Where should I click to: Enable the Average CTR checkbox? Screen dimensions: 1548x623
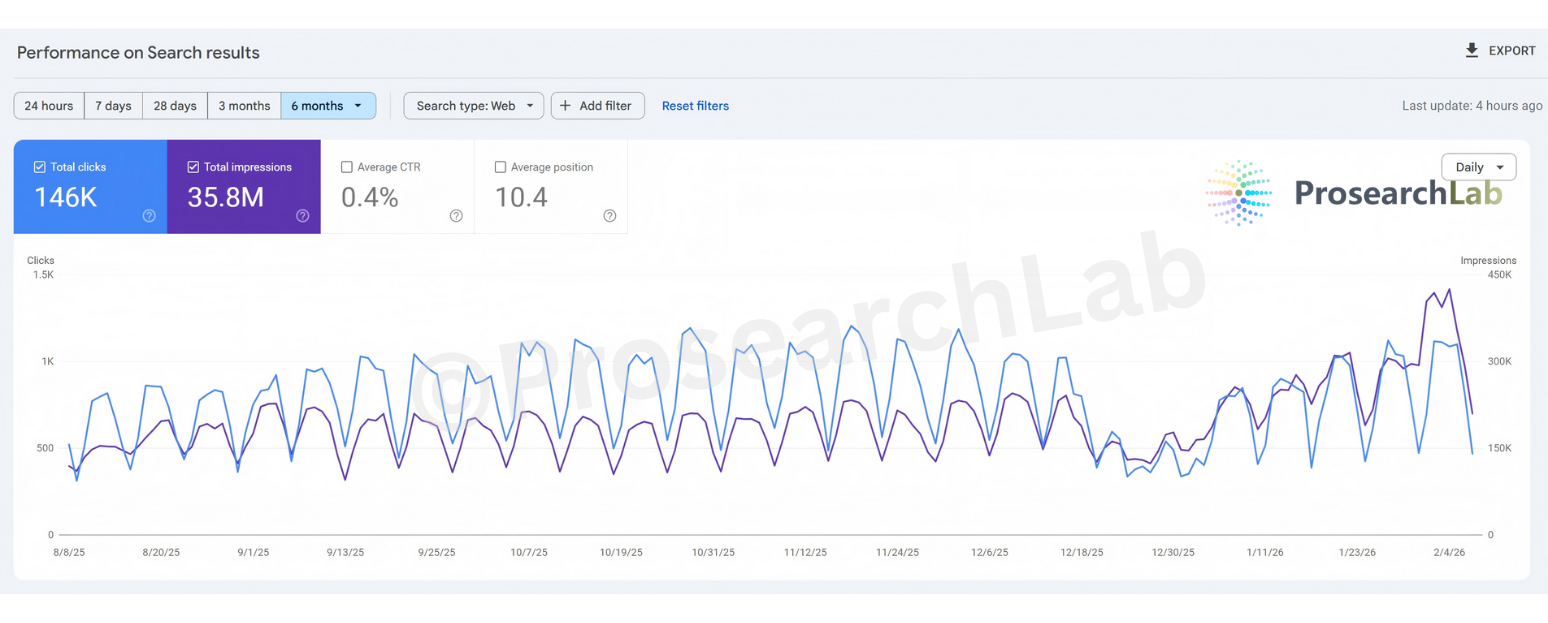348,167
